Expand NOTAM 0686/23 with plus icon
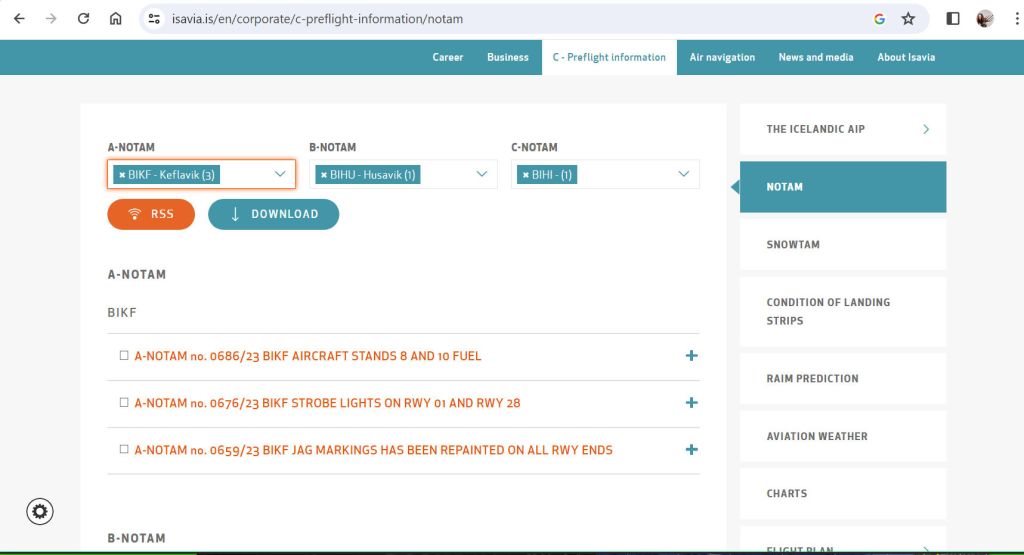1024x555 pixels. point(691,356)
